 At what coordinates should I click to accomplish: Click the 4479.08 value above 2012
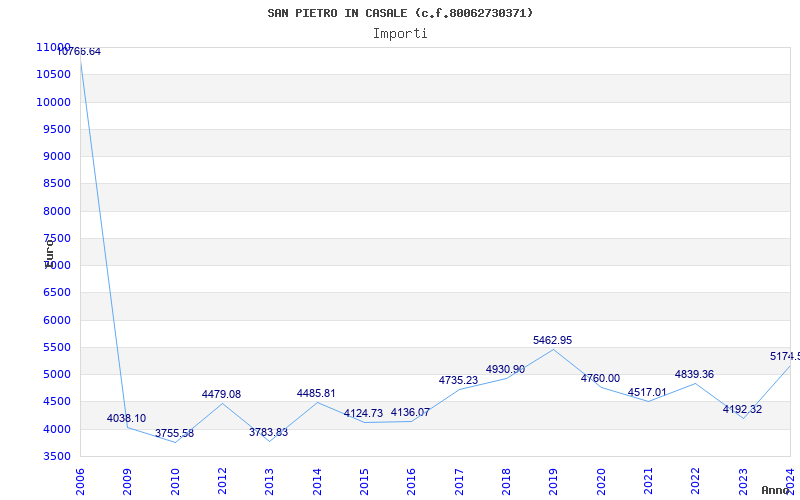click(221, 395)
